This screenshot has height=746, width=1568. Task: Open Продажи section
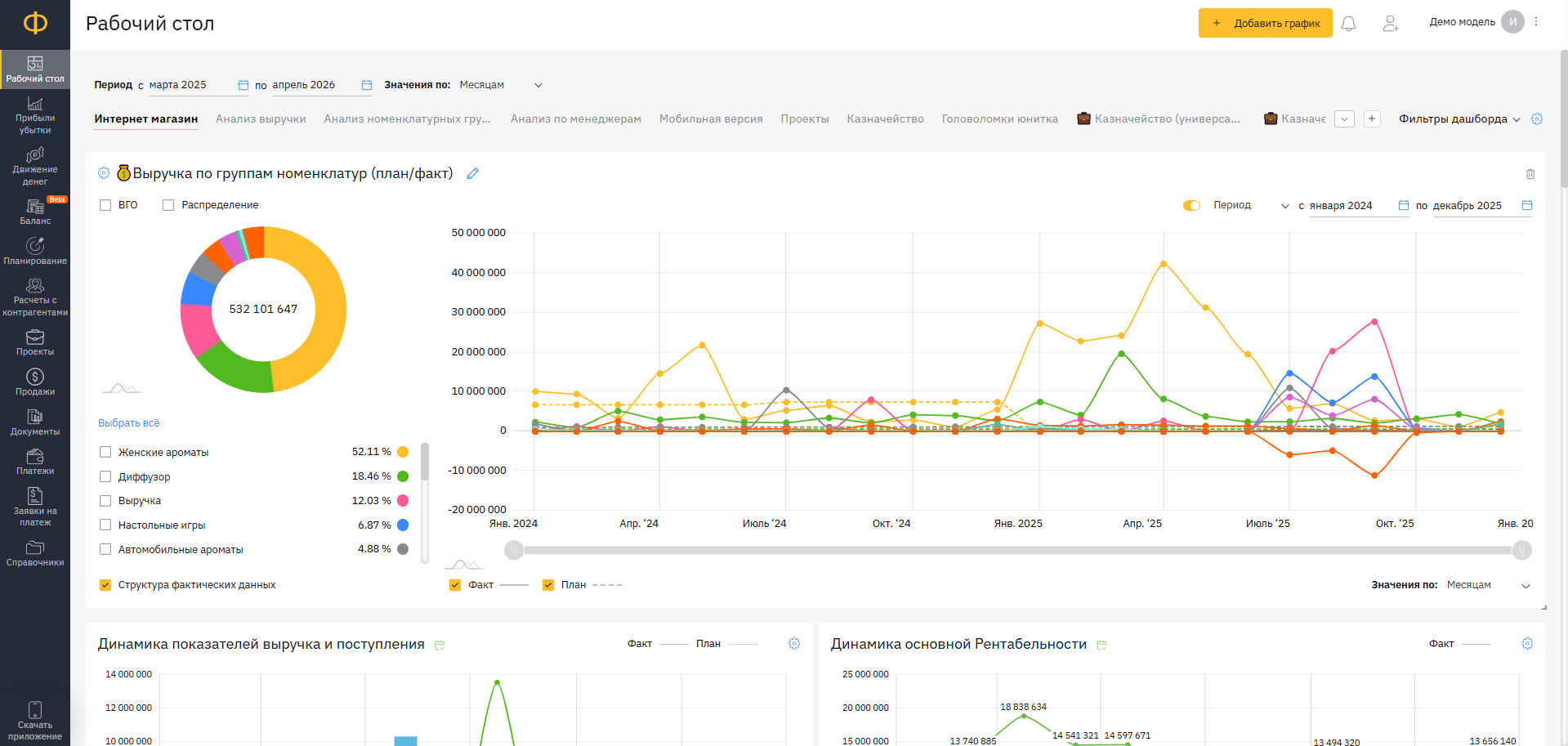pos(35,382)
